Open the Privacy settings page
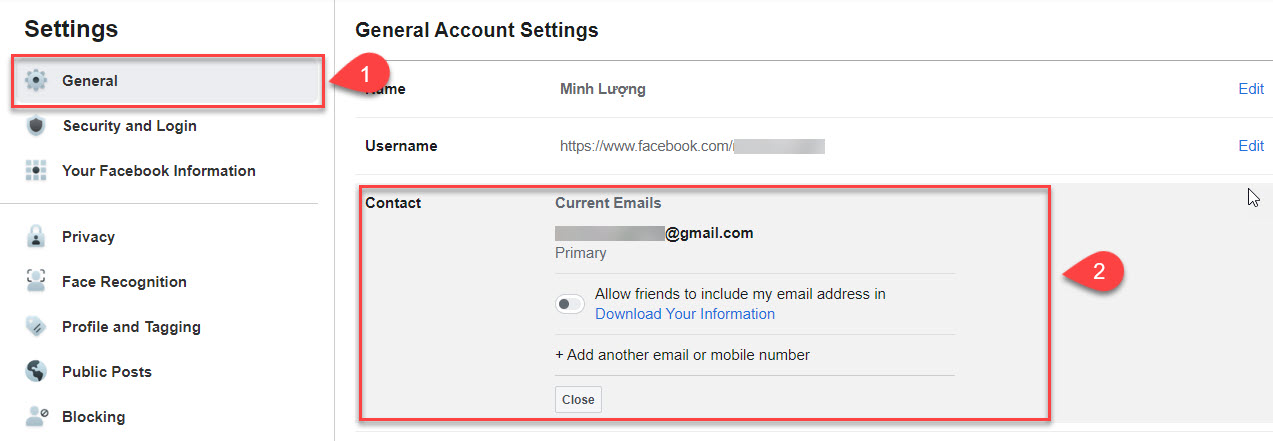 coord(88,237)
